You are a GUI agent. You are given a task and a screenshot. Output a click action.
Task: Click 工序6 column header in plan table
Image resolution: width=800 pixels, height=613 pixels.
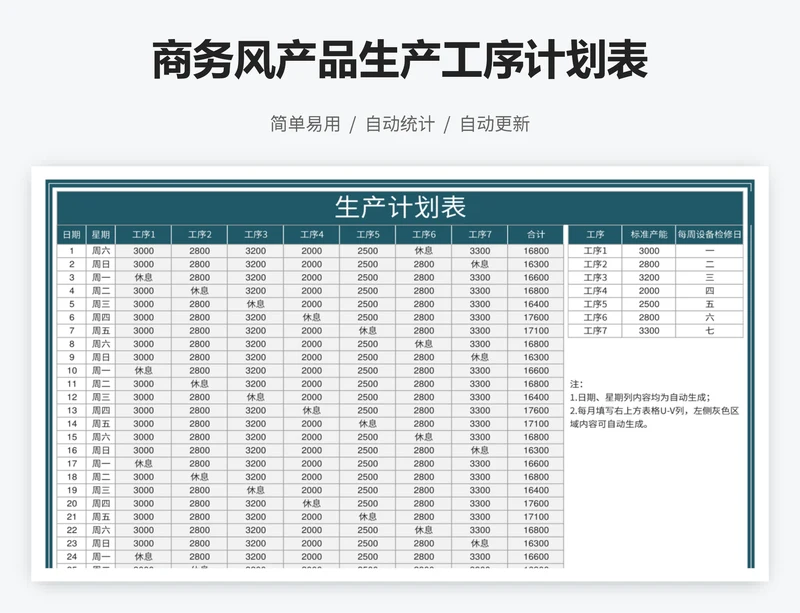point(424,235)
